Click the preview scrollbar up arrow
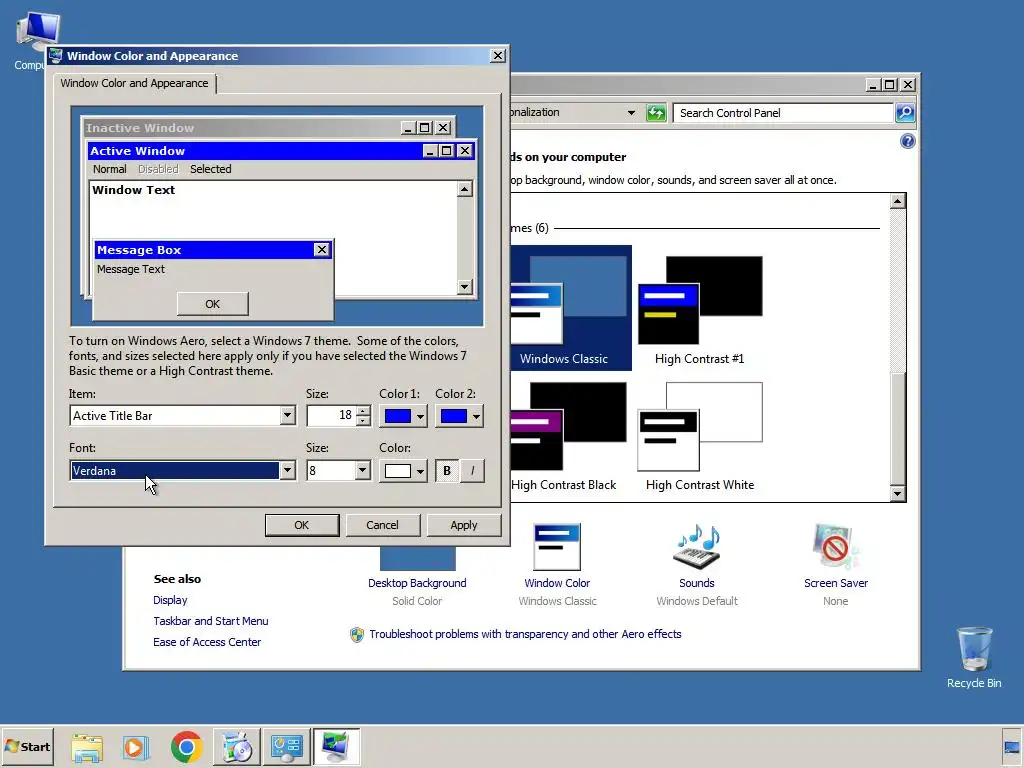The image size is (1024, 768). tap(464, 189)
